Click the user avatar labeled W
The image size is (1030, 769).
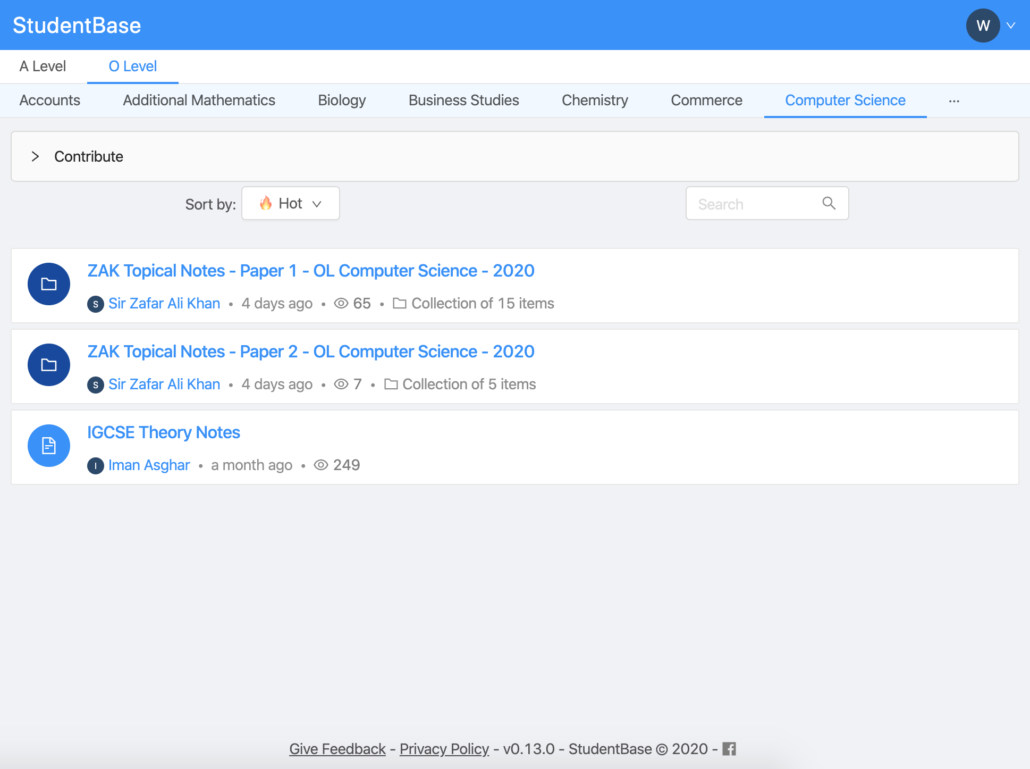[x=982, y=26]
